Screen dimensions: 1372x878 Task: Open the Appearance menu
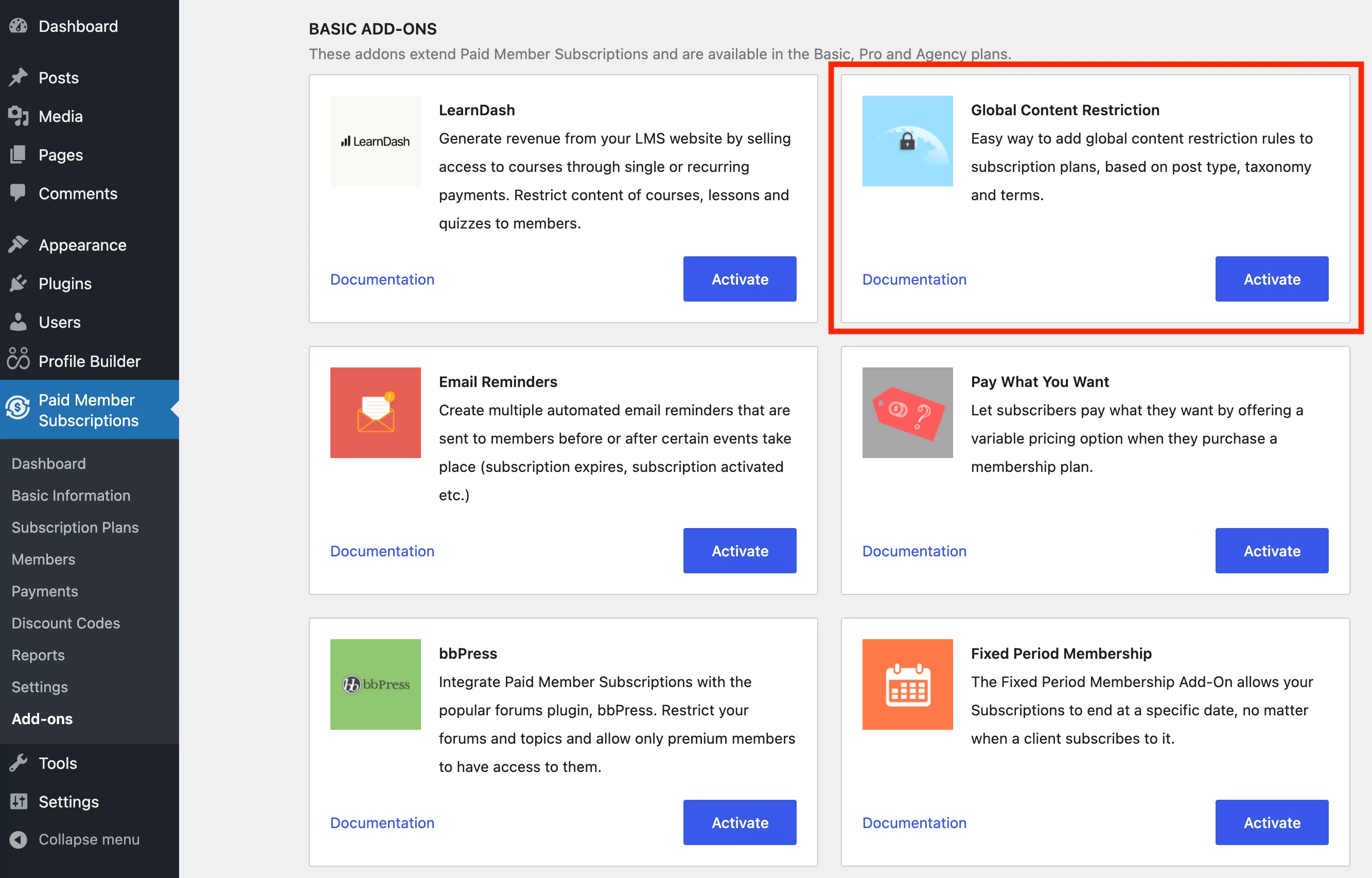(x=90, y=244)
